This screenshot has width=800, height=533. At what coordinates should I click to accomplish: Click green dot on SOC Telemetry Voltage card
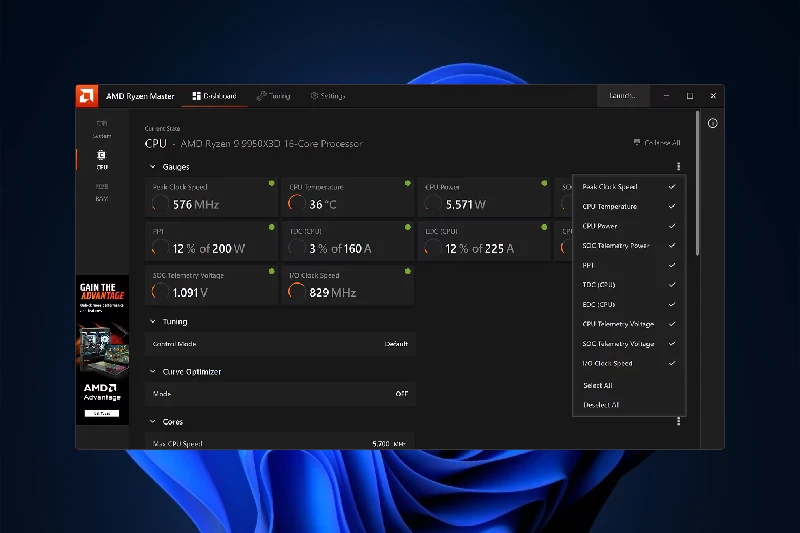(271, 271)
